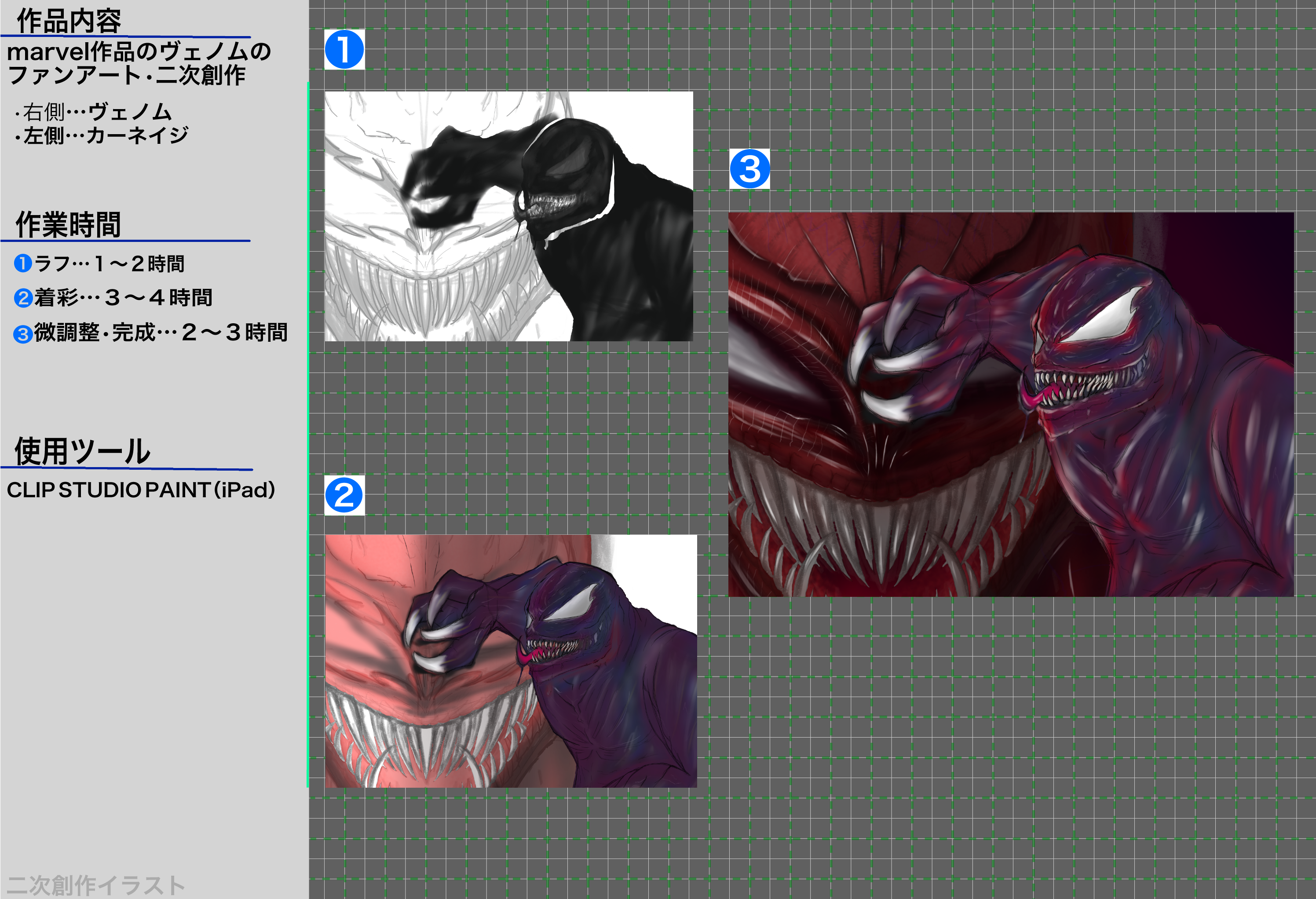Image resolution: width=1316 pixels, height=899 pixels.
Task: Click small blue 1 icon beside ラフ
Action: click(22, 263)
